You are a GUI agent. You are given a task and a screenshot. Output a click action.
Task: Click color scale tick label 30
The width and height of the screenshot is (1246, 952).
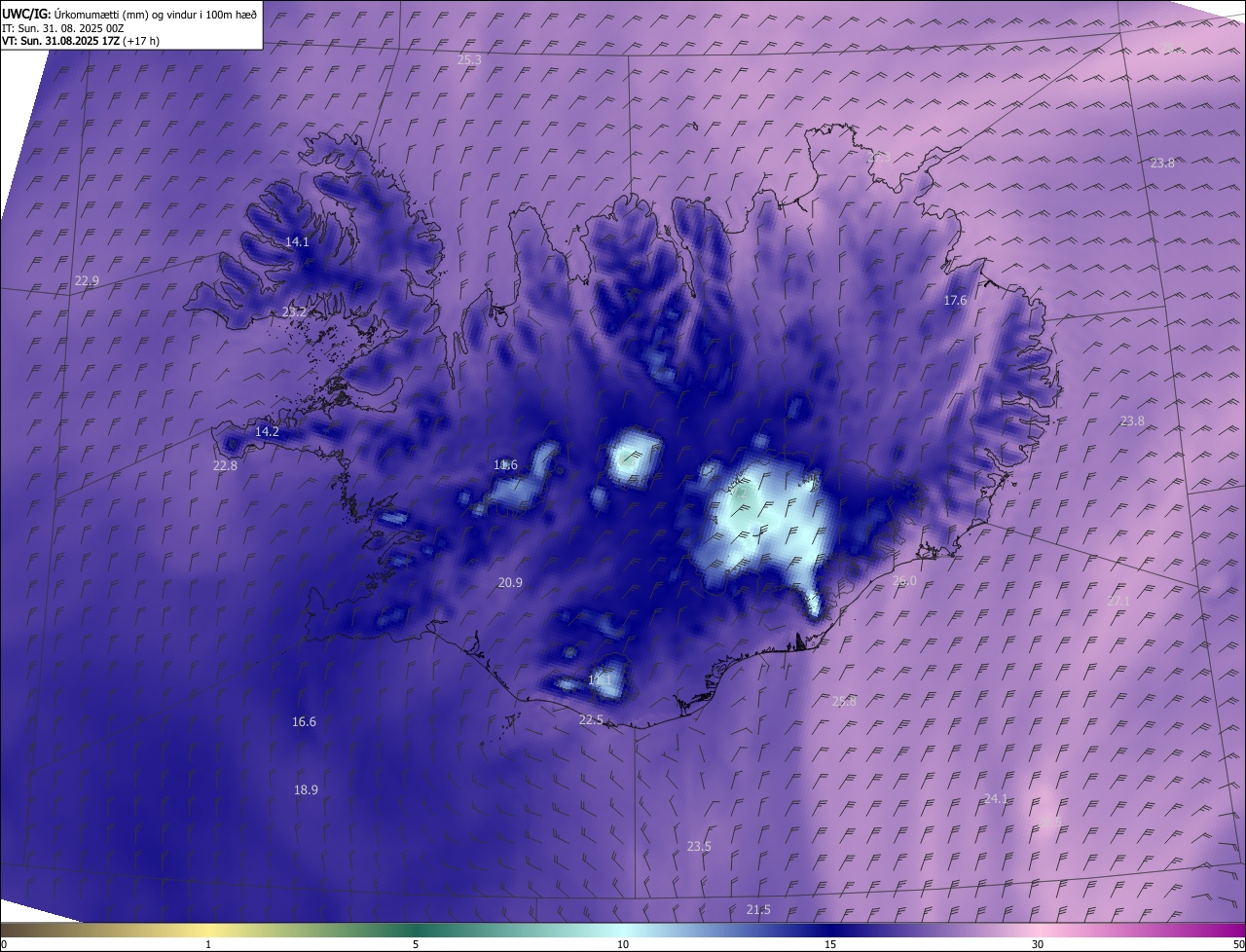pos(1038,945)
